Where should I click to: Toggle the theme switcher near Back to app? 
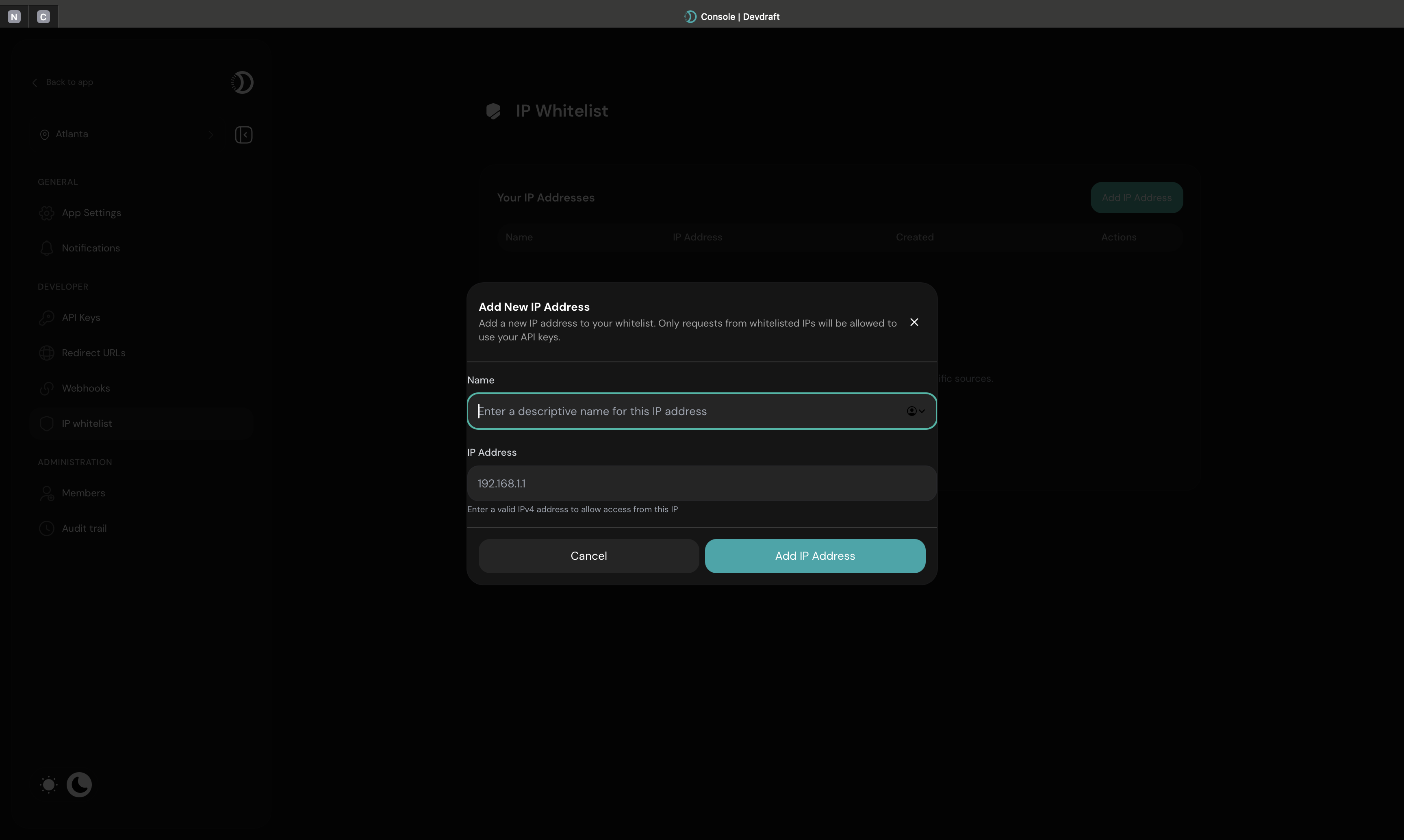coord(242,82)
